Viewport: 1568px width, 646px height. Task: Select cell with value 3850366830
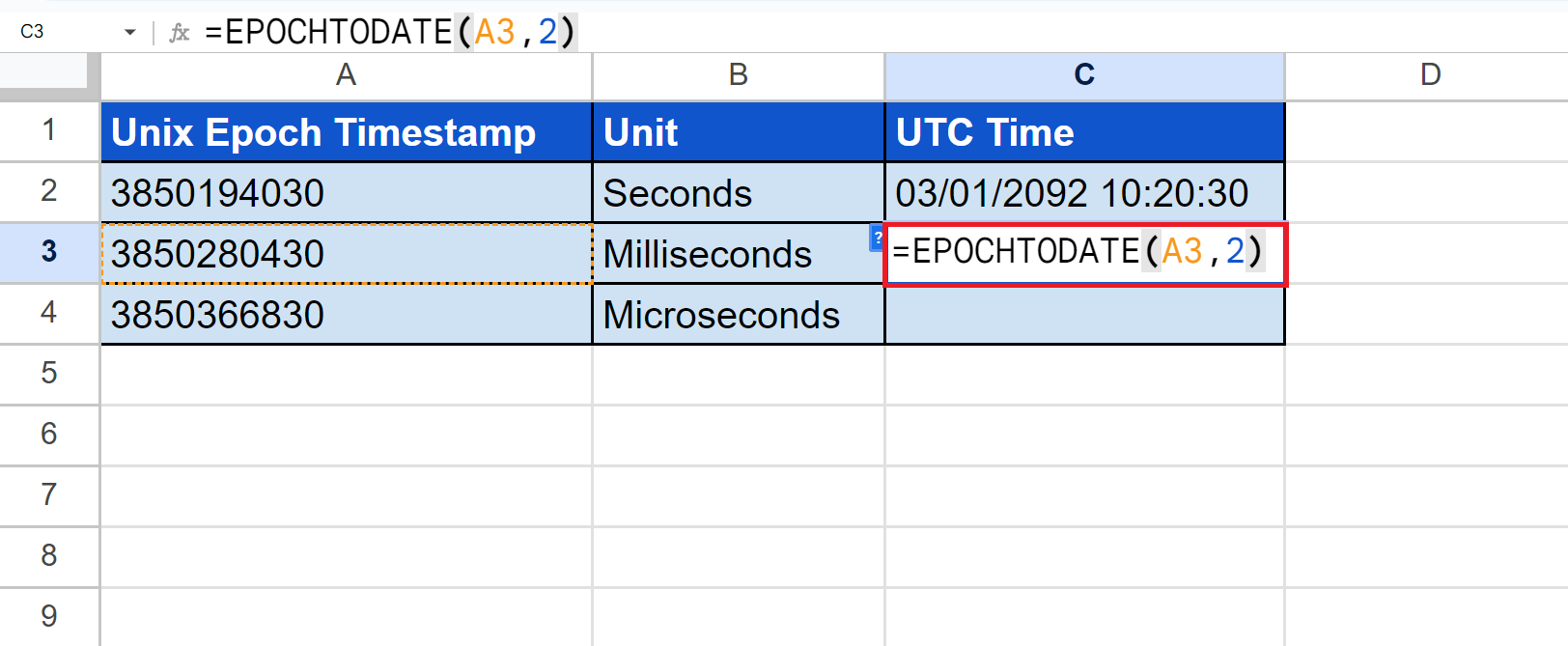[x=346, y=315]
